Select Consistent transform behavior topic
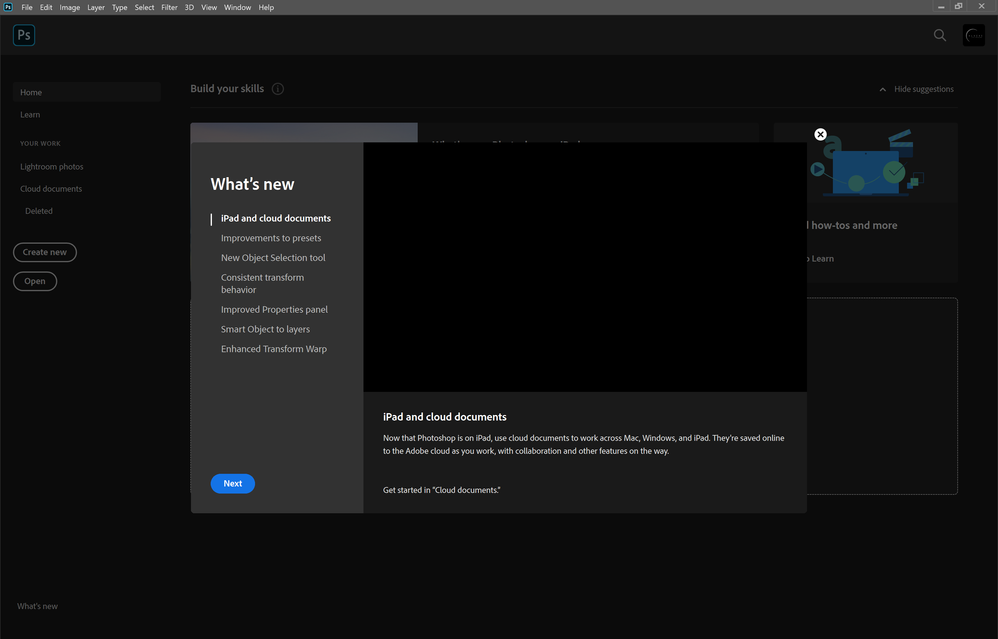This screenshot has width=998, height=639. (x=262, y=284)
